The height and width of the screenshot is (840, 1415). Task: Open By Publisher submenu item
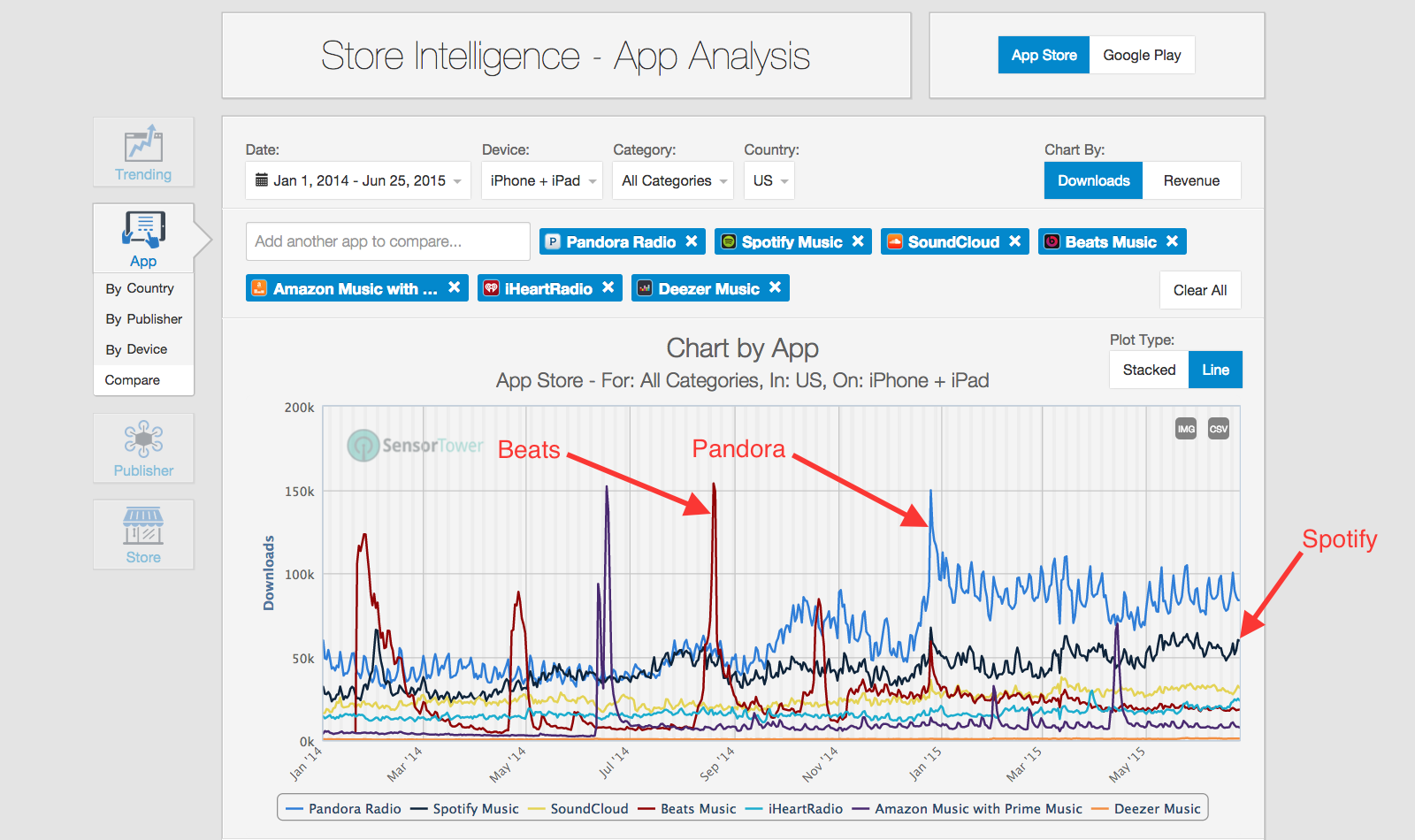click(143, 318)
